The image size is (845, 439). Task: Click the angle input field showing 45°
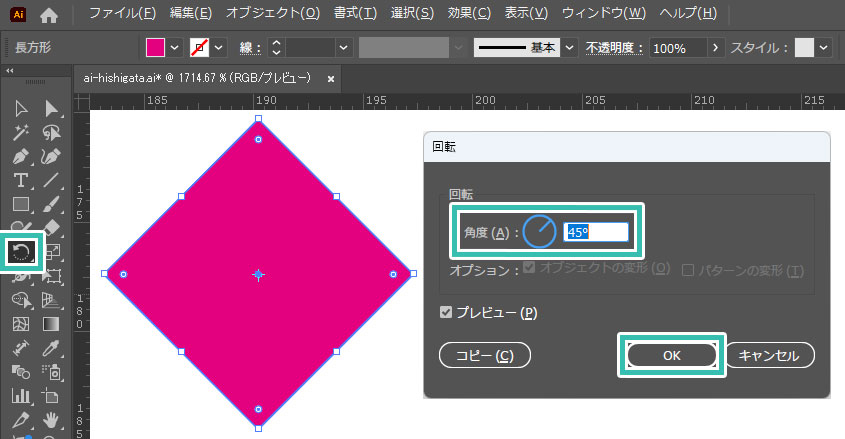[x=596, y=232]
